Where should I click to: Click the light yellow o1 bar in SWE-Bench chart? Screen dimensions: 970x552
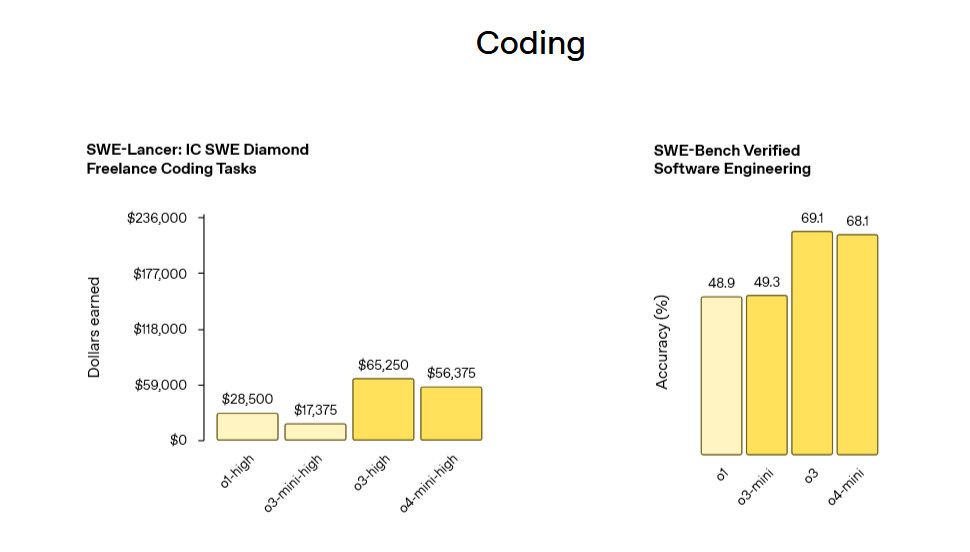pyautogui.click(x=721, y=375)
